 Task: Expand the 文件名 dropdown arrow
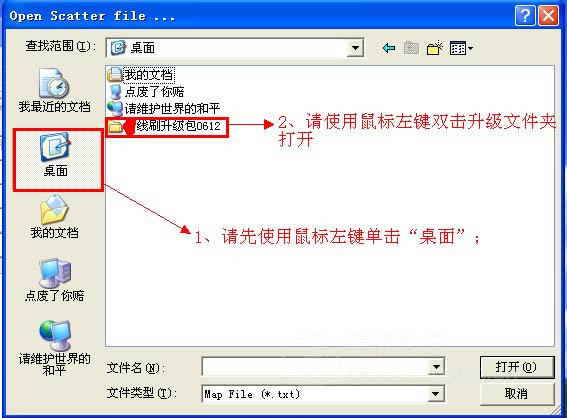(436, 367)
